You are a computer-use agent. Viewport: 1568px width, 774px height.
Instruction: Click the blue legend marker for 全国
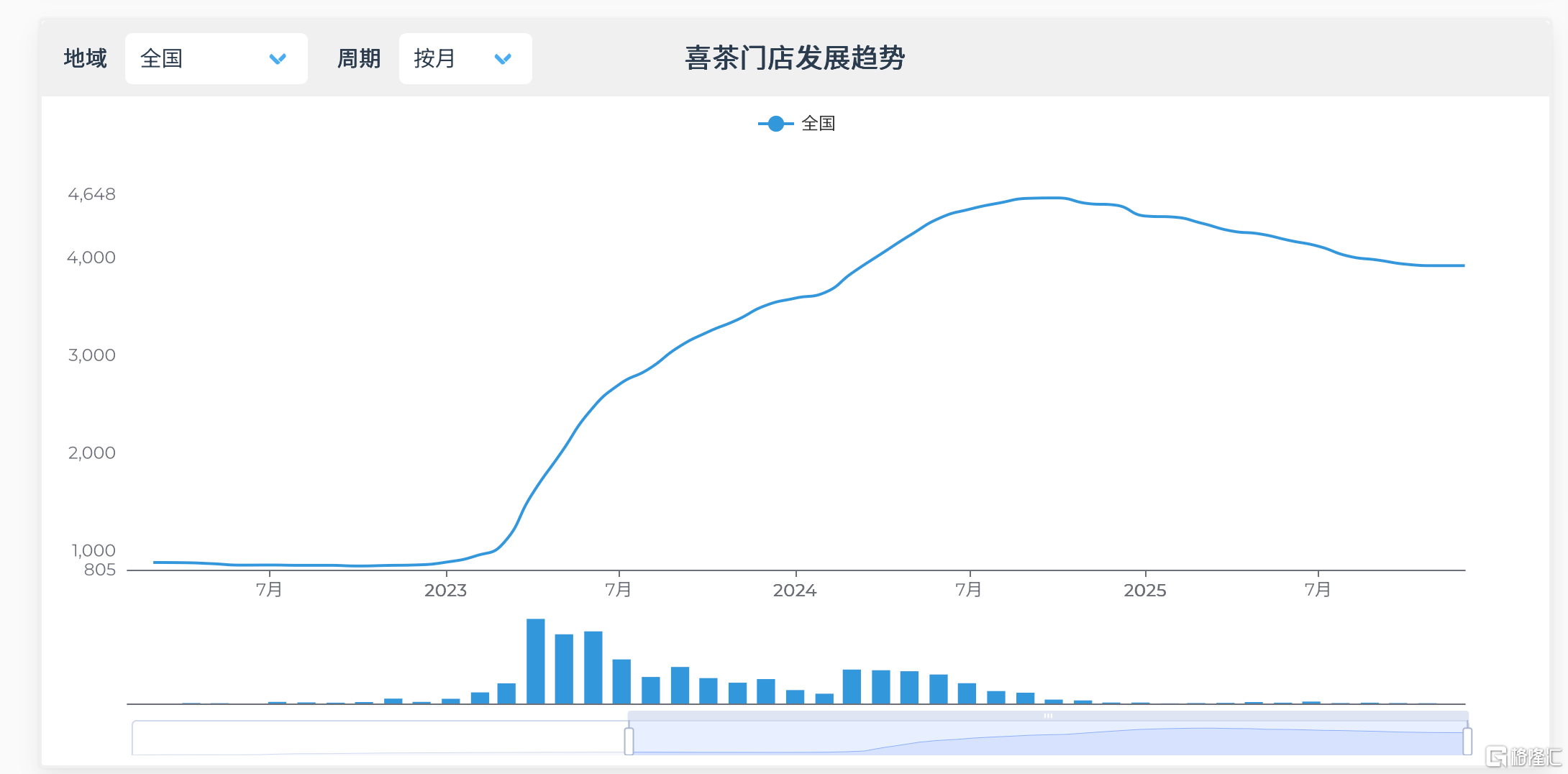(775, 124)
